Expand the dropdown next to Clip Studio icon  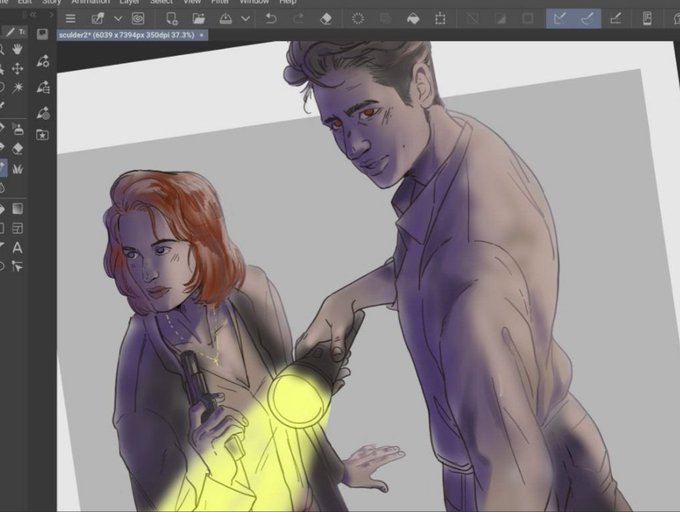click(x=118, y=19)
